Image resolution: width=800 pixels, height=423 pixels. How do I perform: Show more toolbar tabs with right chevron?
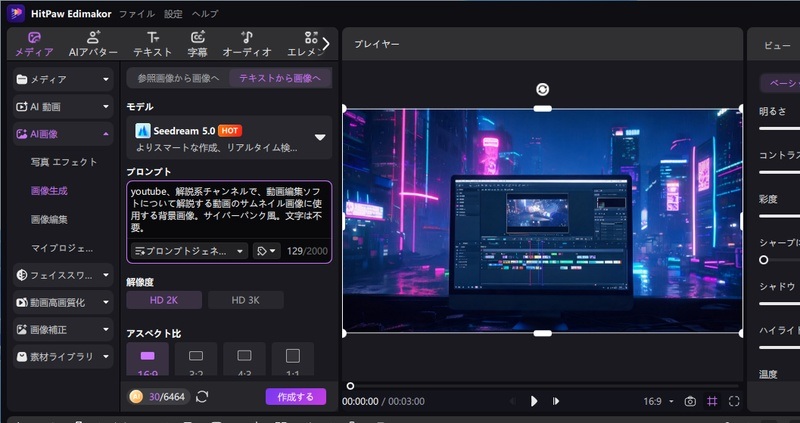326,44
